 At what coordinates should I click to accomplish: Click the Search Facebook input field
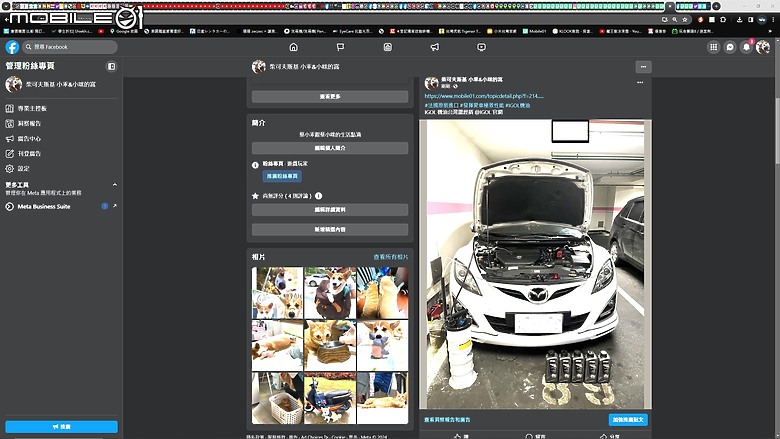[x=70, y=47]
